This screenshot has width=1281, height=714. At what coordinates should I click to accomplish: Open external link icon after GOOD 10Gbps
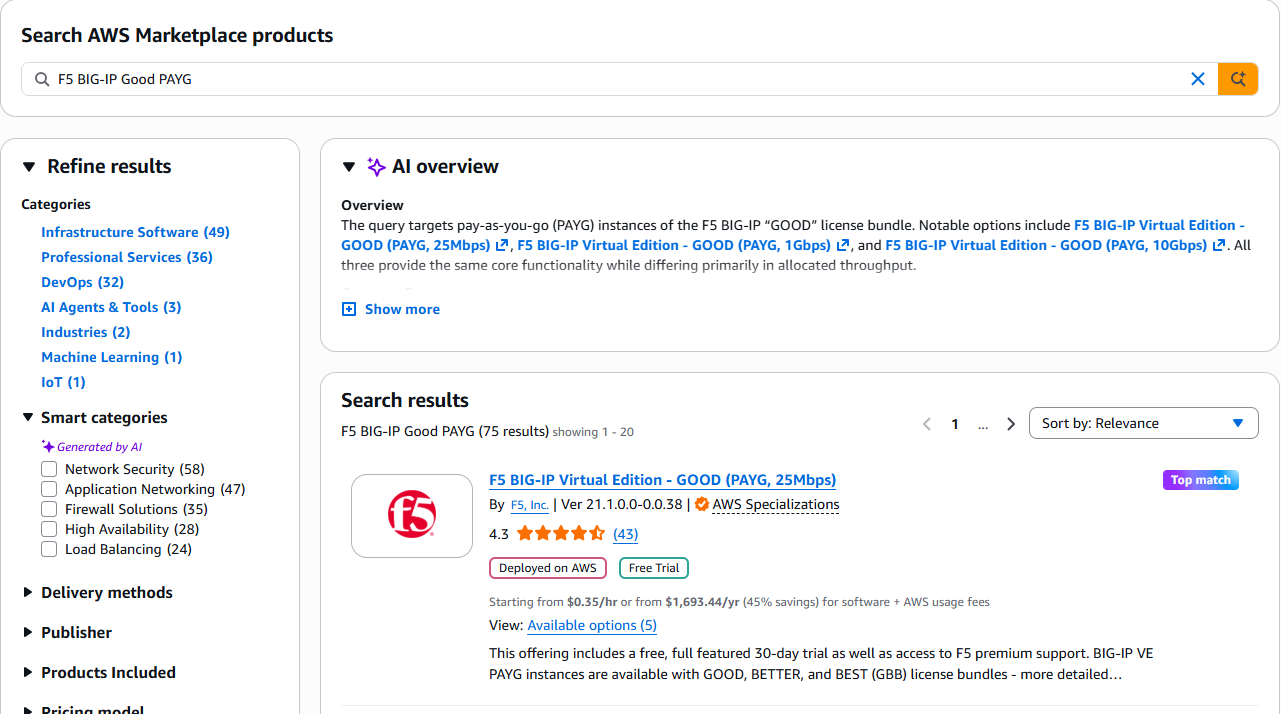click(1219, 245)
